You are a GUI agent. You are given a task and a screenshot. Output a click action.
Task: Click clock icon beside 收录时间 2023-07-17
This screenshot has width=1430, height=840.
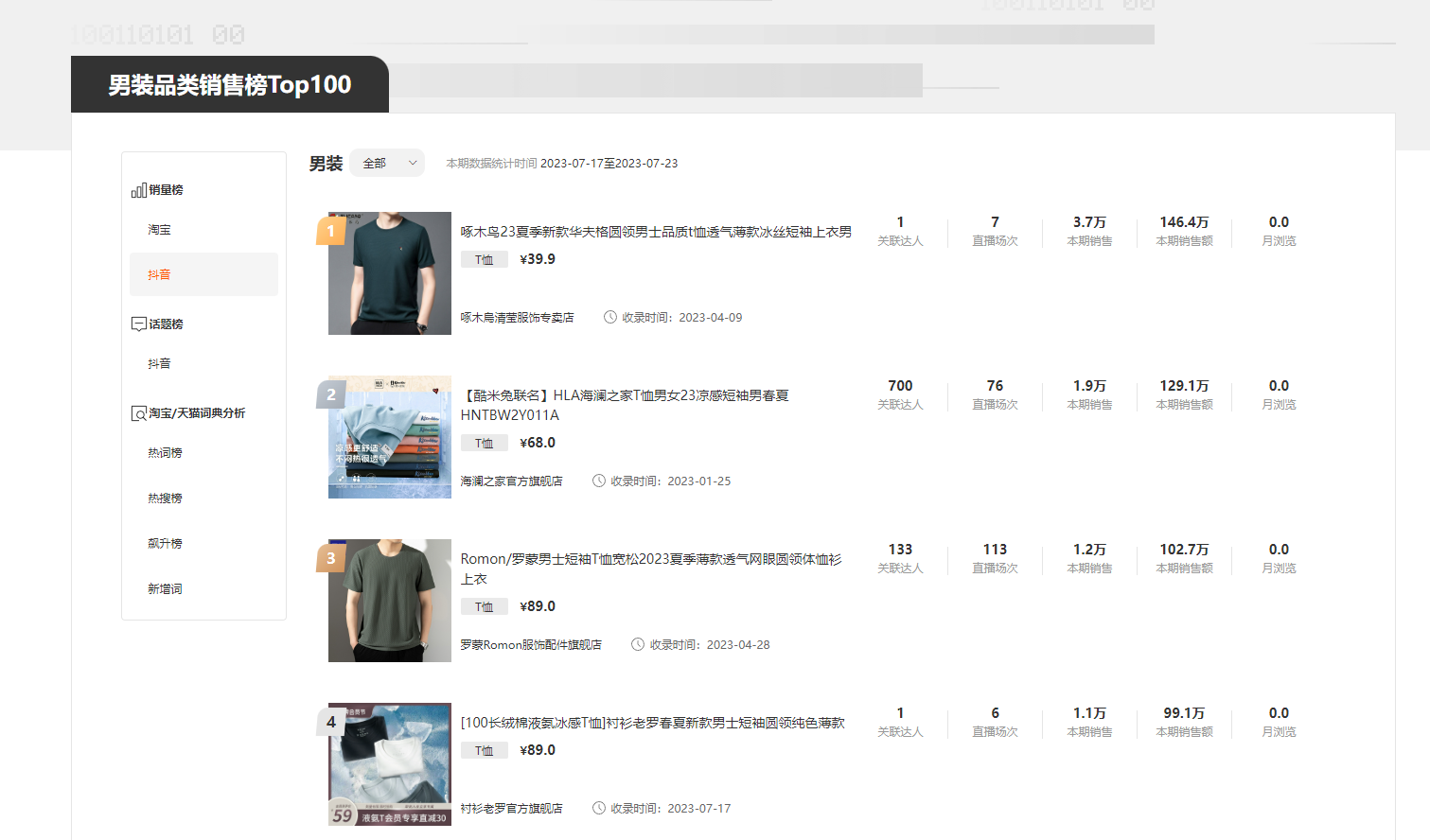click(599, 808)
